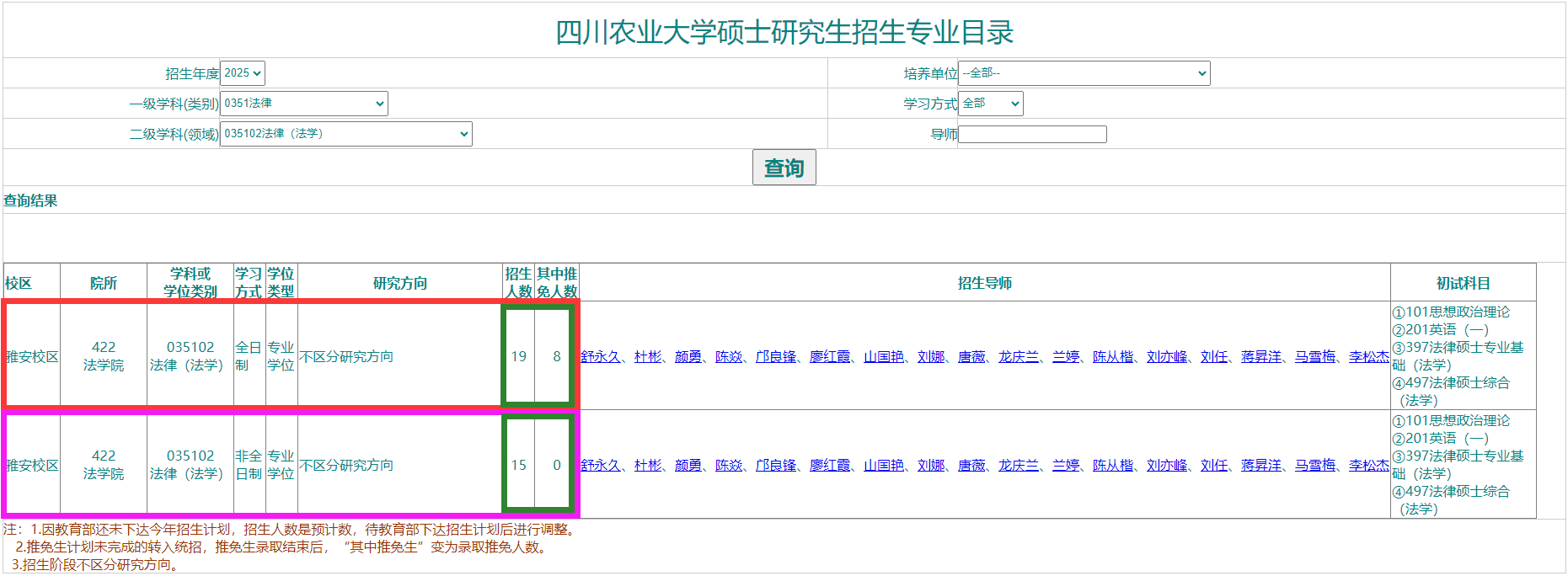Select the 推免人数 value 8
This screenshot has height=576, width=1568.
point(557,357)
